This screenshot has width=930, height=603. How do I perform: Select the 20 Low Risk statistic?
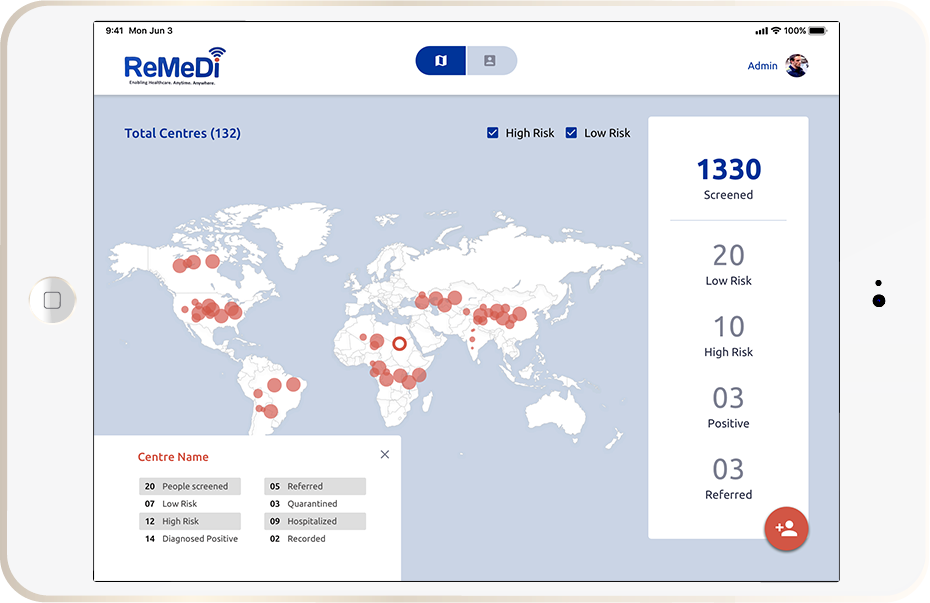tap(728, 265)
